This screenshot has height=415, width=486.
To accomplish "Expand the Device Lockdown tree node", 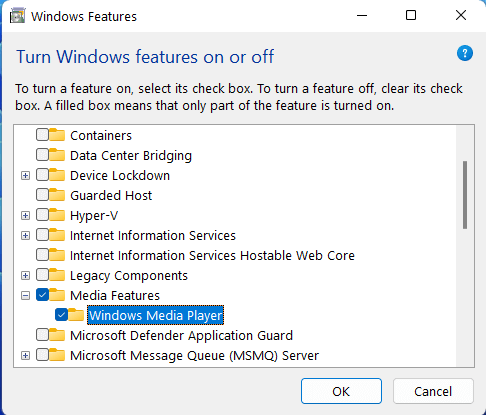I will (x=25, y=176).
